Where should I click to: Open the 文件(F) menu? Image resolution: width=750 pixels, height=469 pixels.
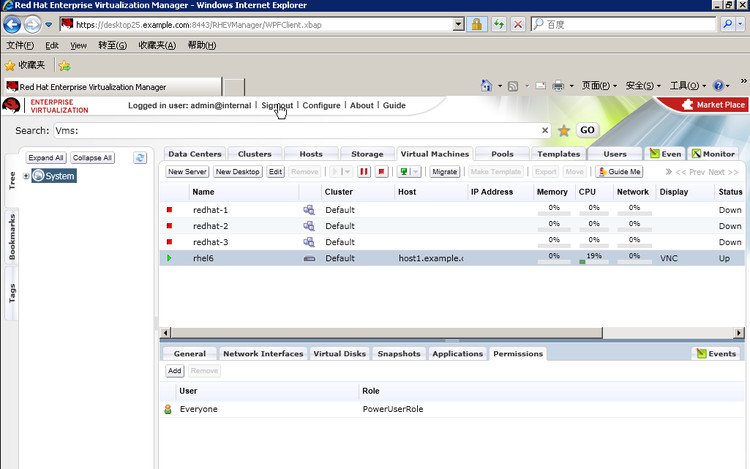click(20, 45)
